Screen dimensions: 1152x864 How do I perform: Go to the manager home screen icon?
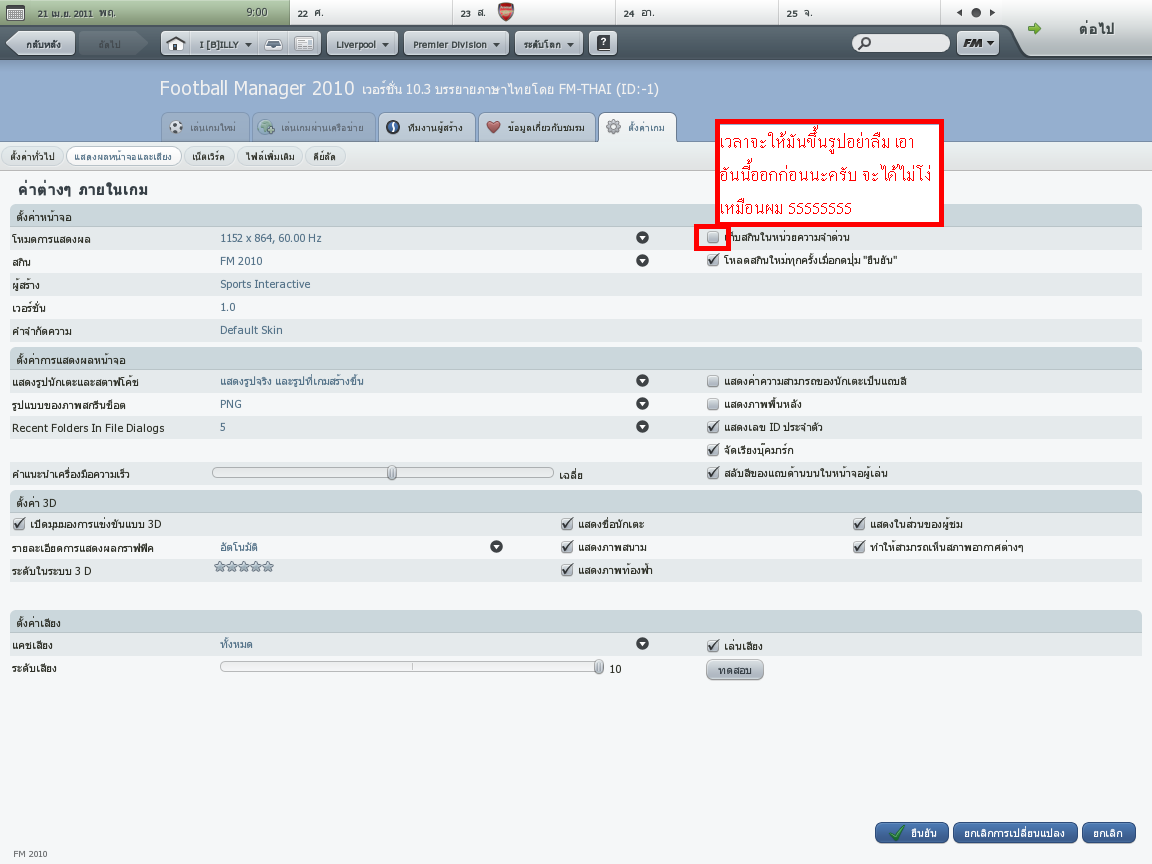coord(176,44)
